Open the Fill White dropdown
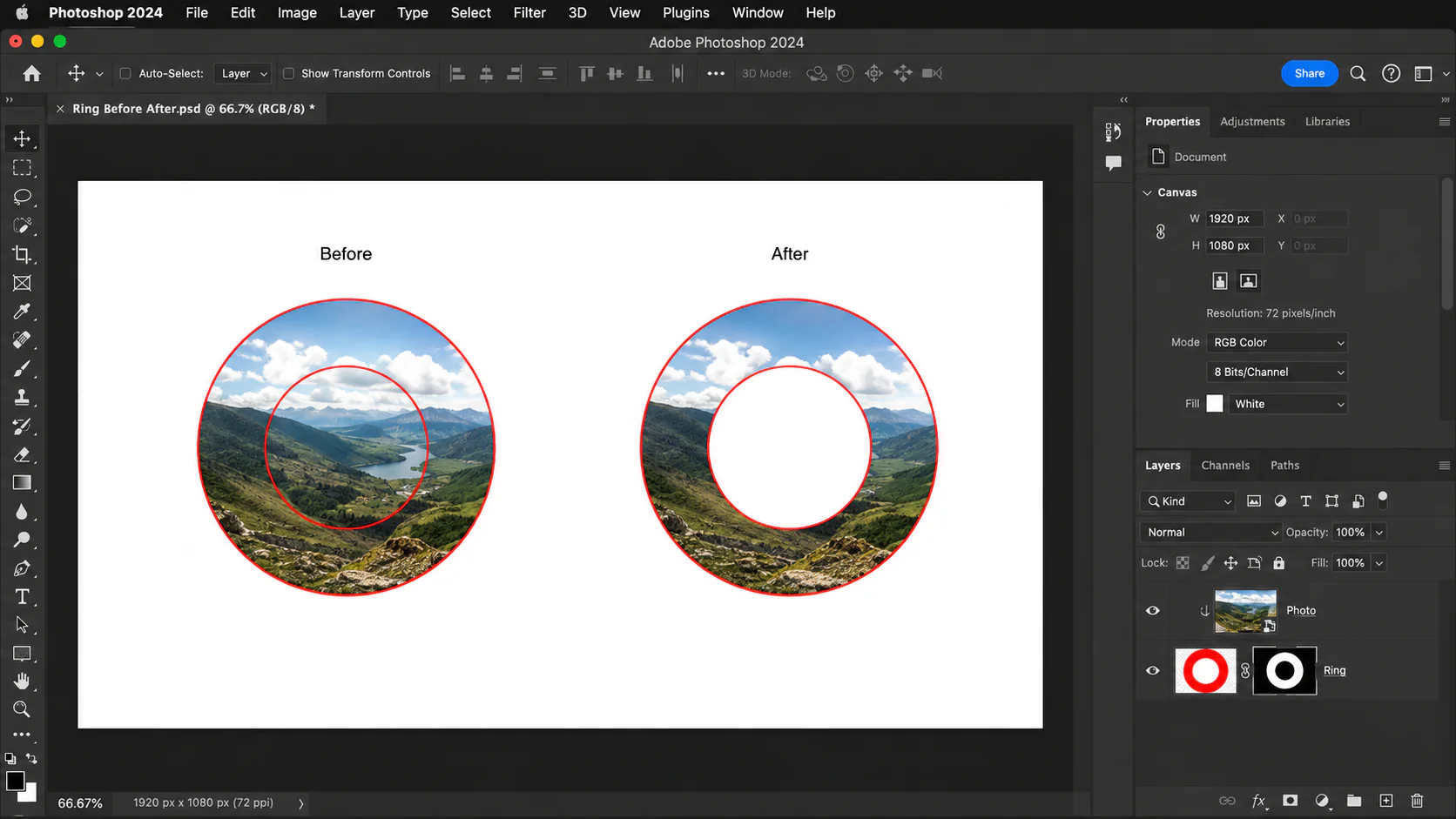 (x=1287, y=404)
